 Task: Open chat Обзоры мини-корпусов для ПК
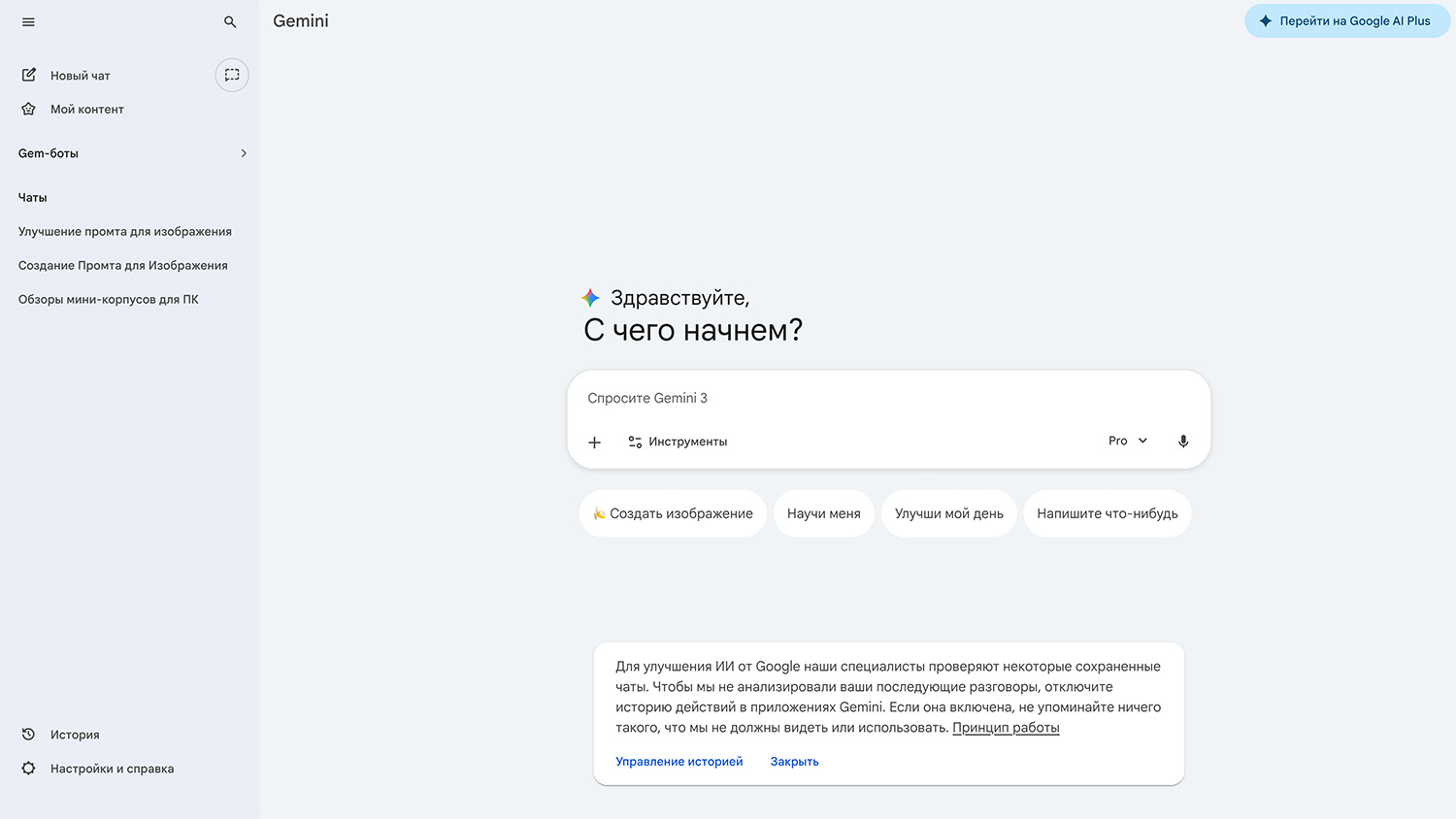(x=109, y=299)
